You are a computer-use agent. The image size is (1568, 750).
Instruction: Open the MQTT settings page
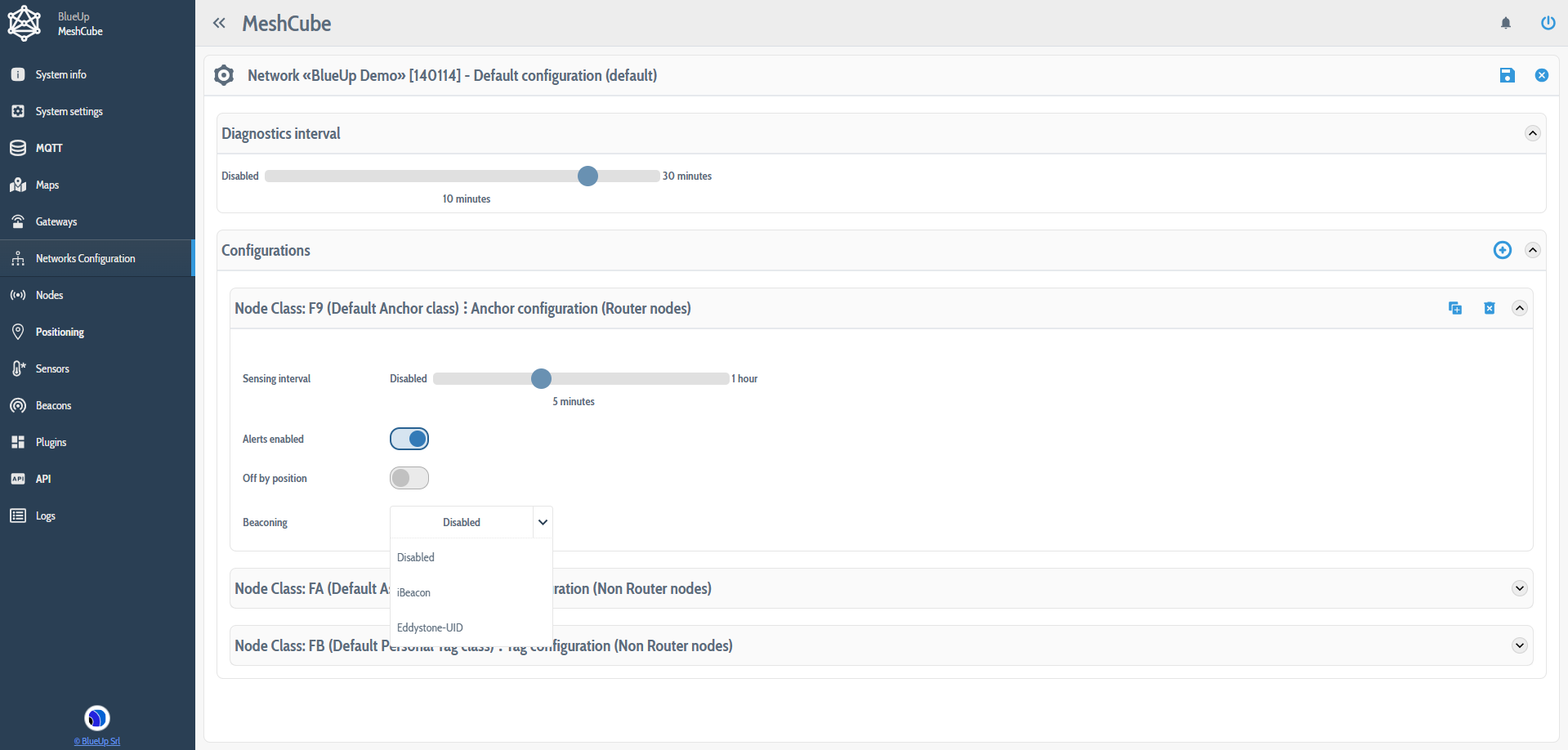[x=48, y=148]
